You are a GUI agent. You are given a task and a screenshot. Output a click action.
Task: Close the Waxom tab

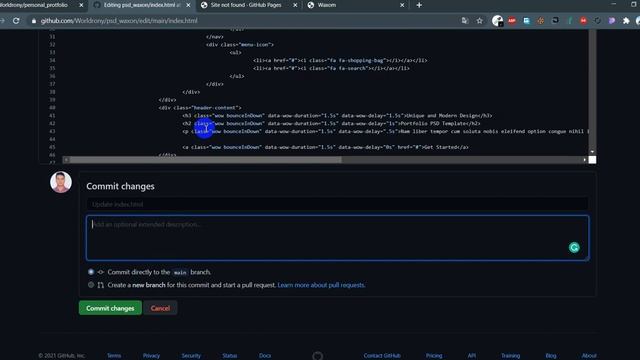(x=402, y=5)
